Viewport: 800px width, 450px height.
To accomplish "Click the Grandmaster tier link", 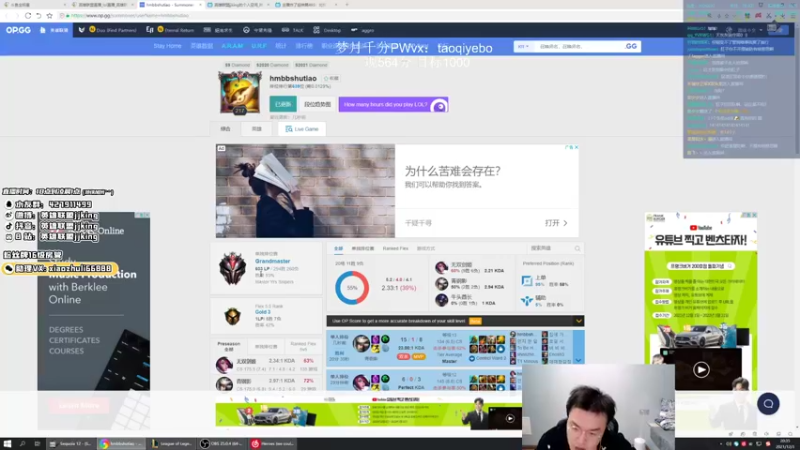I will (272, 261).
